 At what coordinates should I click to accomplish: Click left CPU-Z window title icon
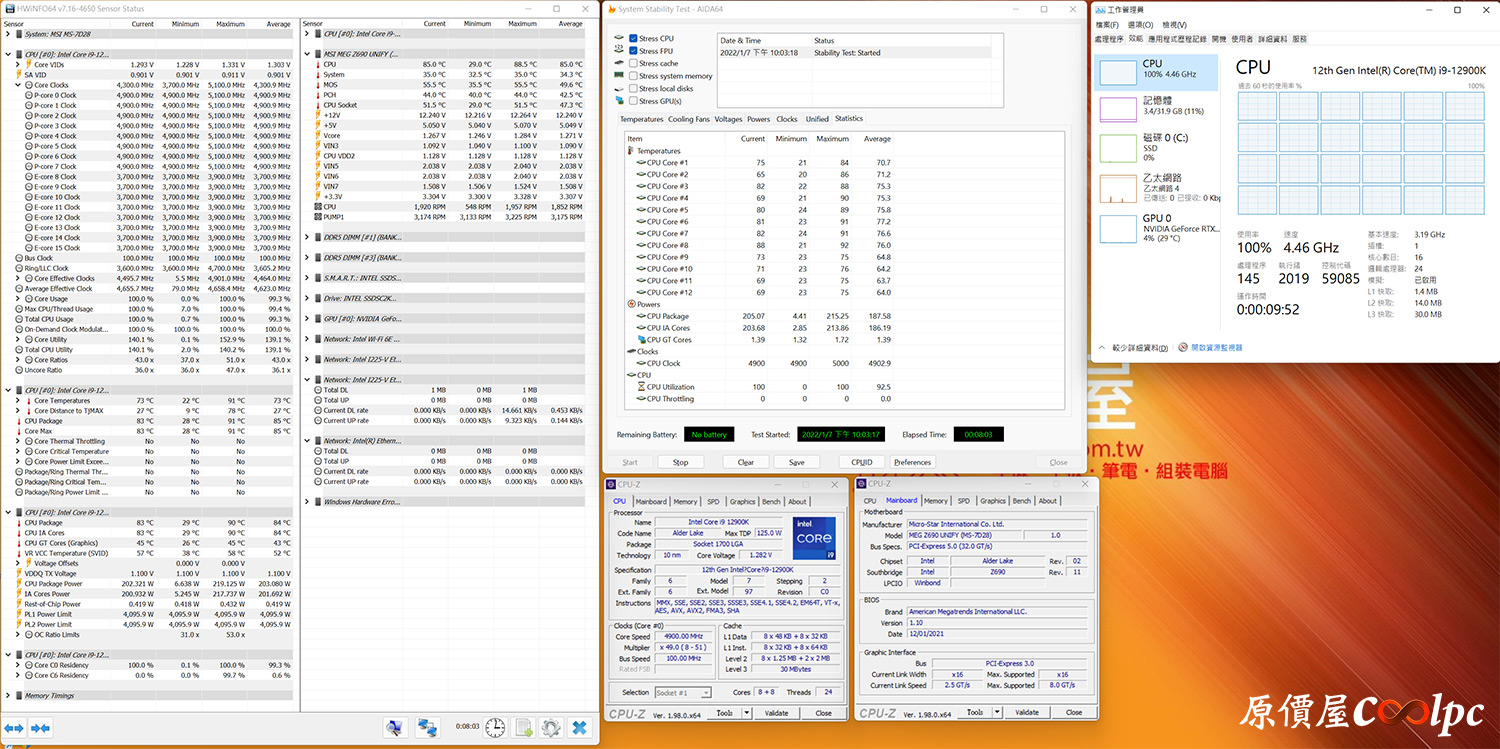coord(612,484)
